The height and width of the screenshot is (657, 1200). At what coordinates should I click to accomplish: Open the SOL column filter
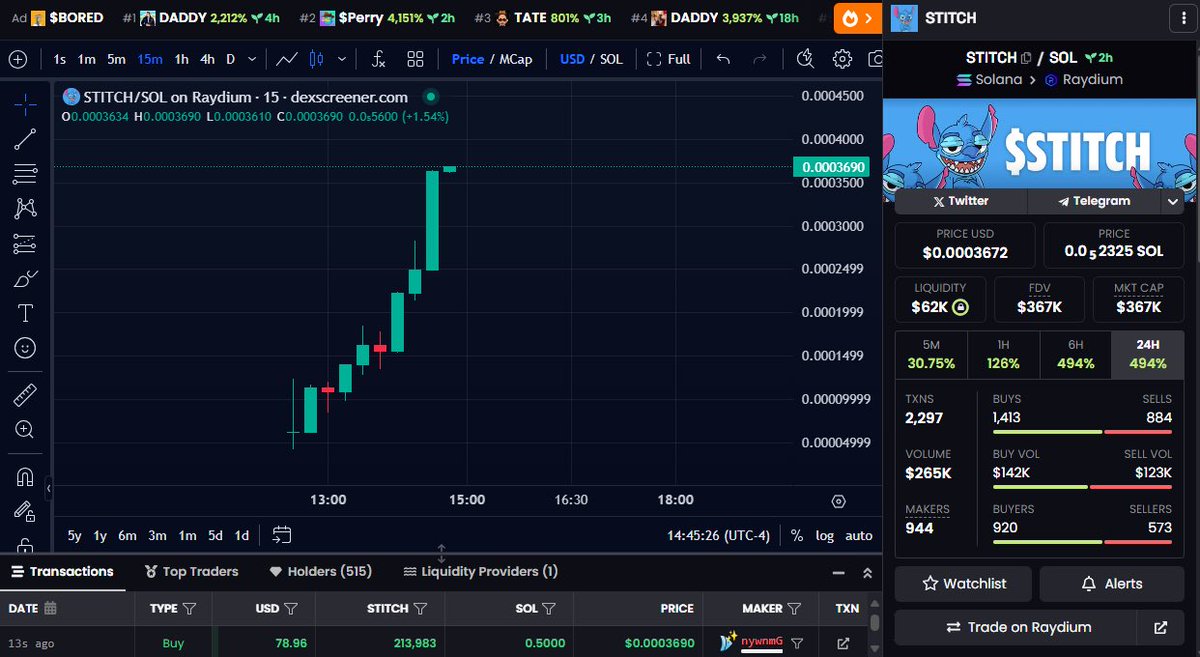[x=549, y=608]
